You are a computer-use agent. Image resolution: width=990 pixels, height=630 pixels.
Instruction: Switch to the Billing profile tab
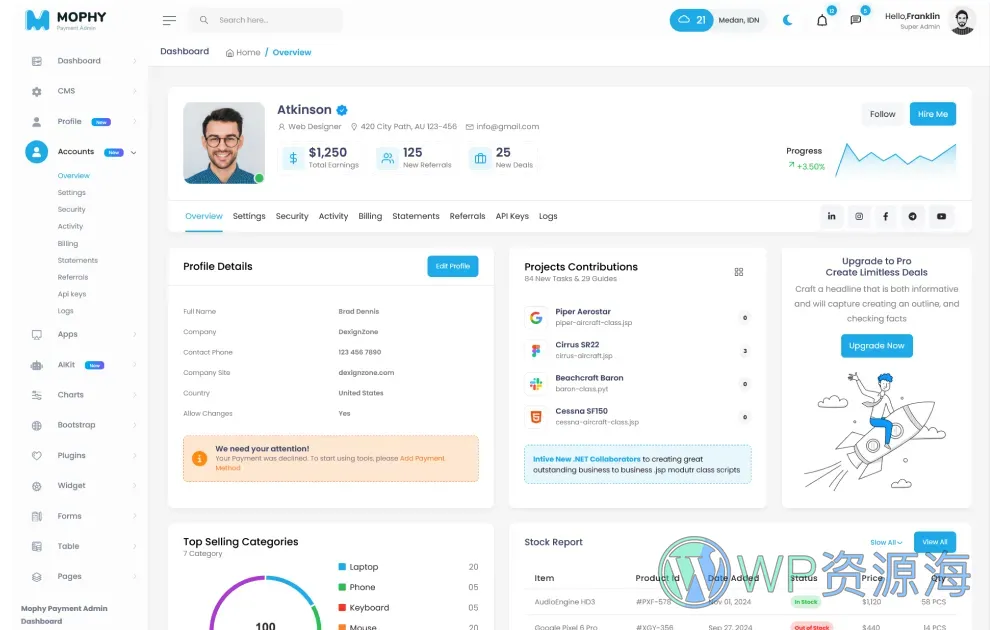(x=368, y=215)
